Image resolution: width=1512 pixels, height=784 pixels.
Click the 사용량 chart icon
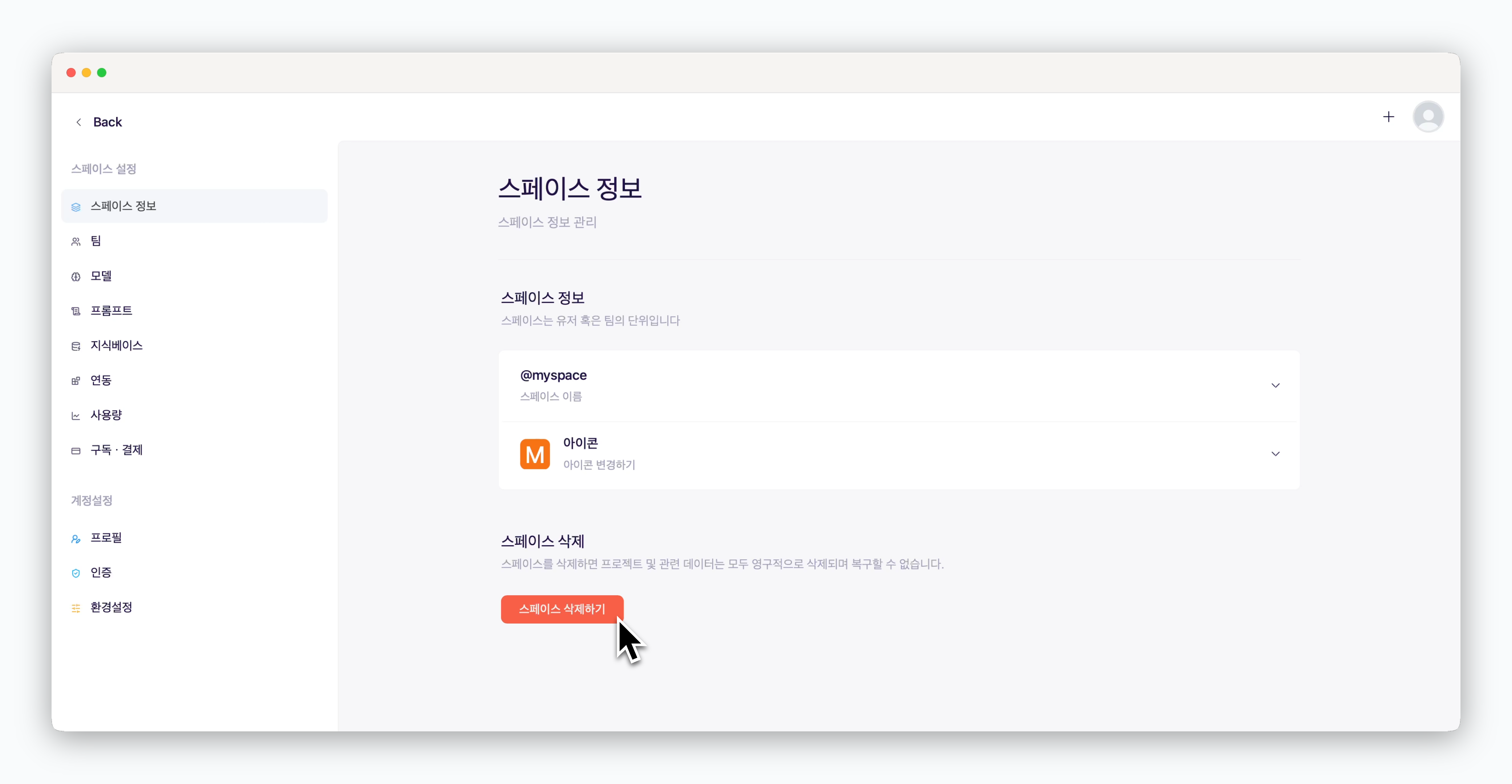point(76,416)
